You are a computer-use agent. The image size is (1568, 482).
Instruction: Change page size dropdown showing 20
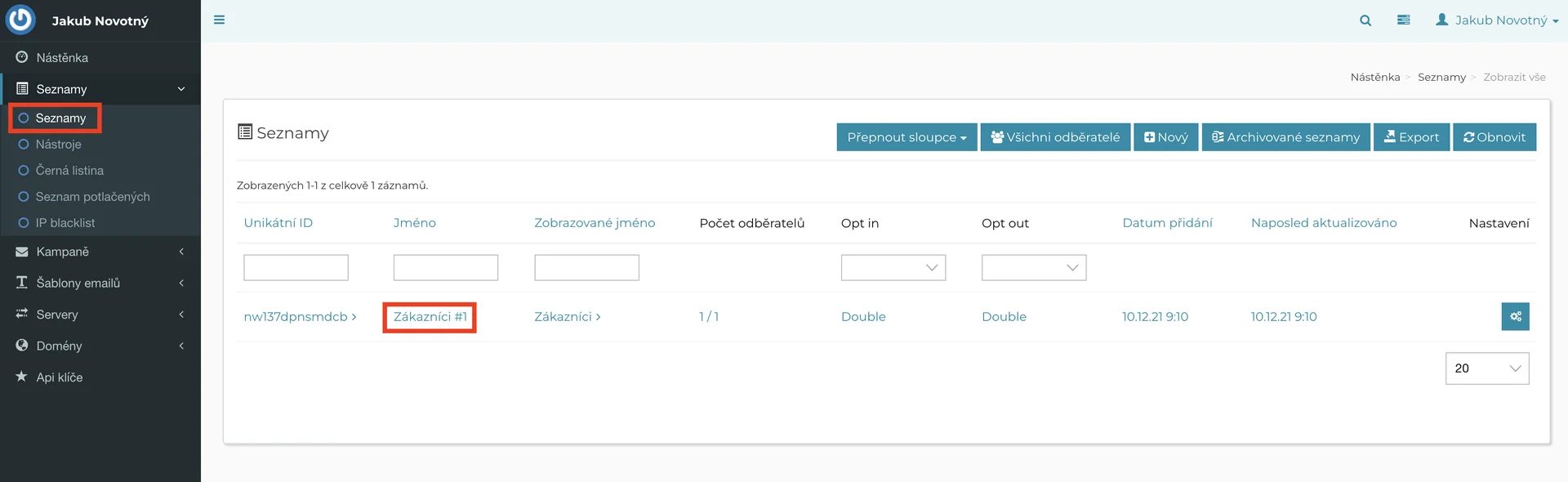(1486, 368)
